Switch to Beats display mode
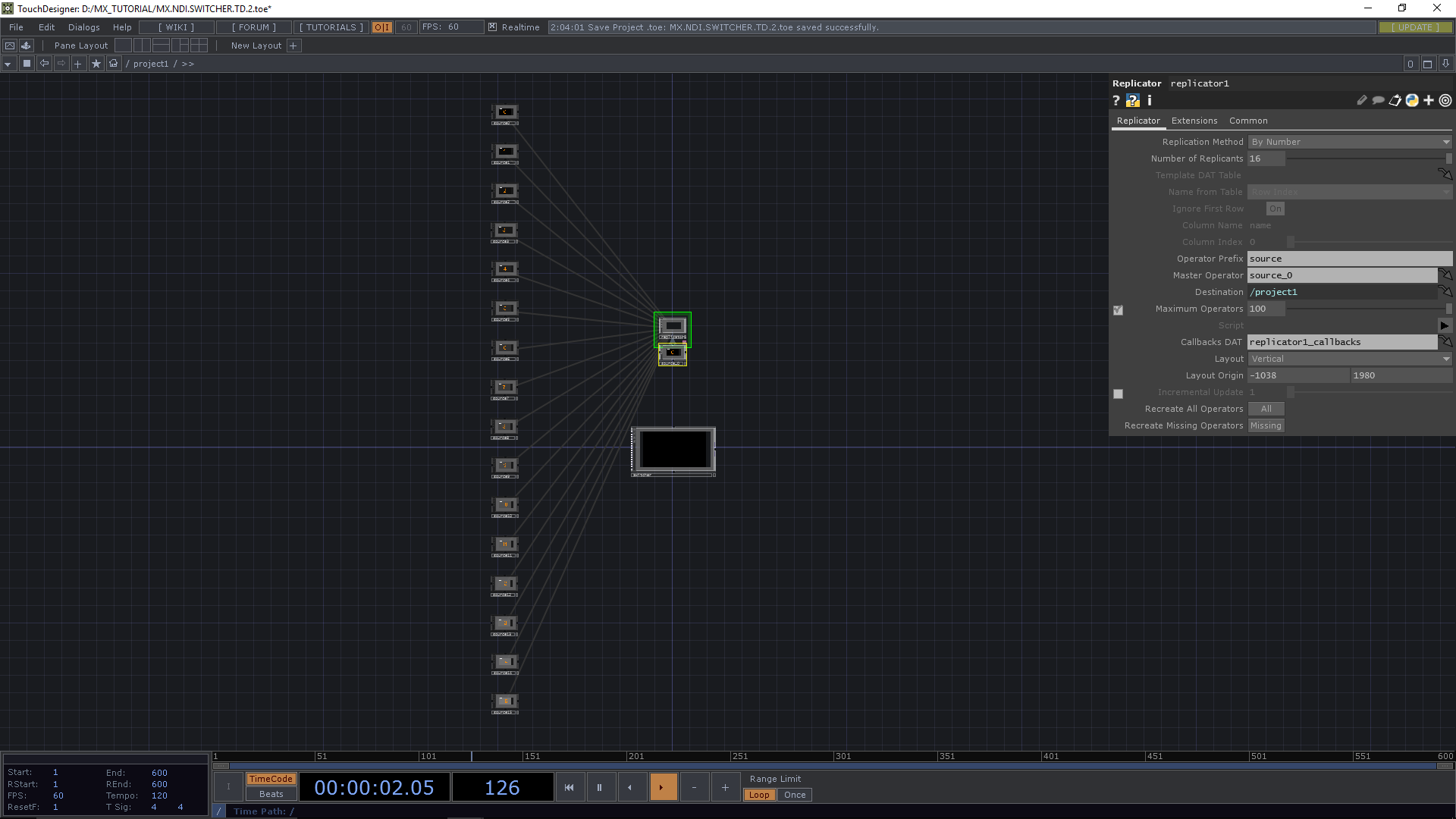Screen dimensions: 1456x819 tap(271, 794)
